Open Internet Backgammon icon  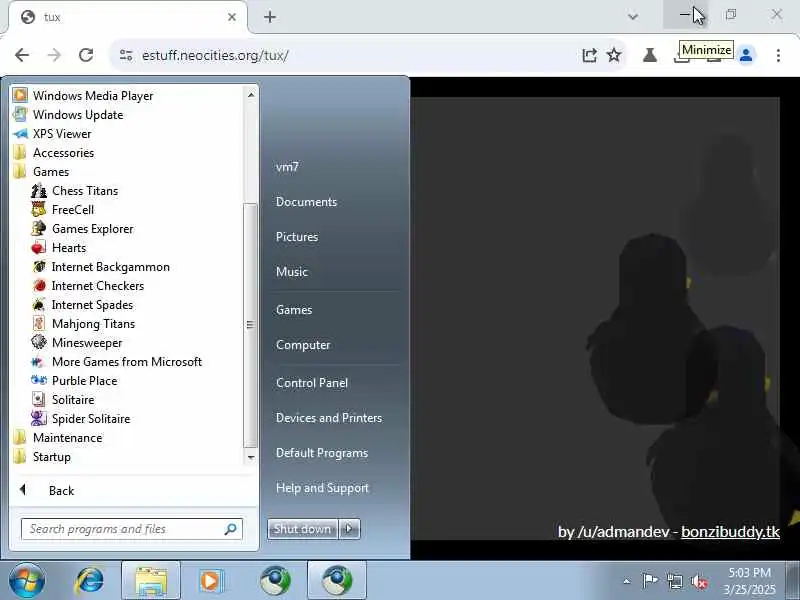(39, 266)
